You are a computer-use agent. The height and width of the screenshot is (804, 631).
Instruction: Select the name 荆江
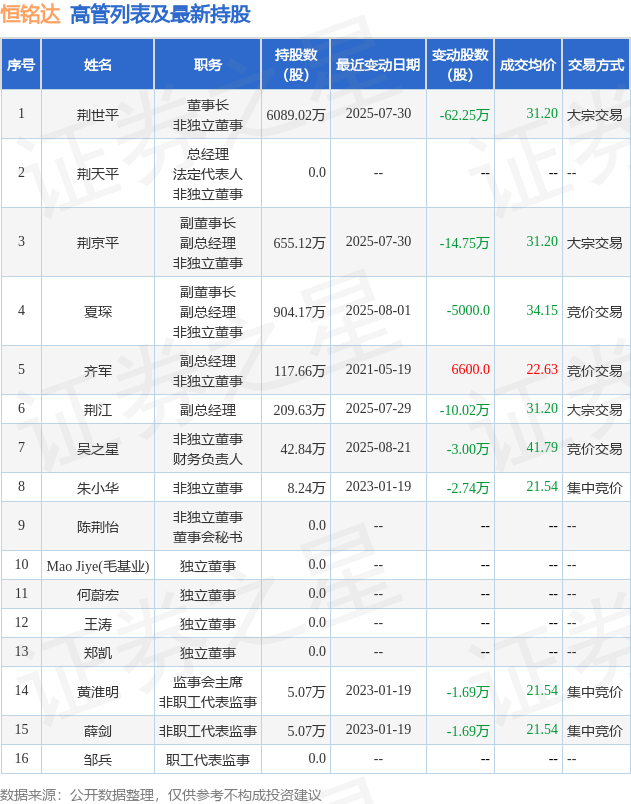click(x=97, y=410)
